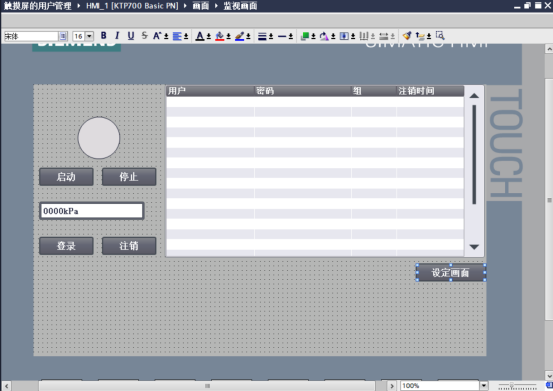This screenshot has width=553, height=391.
Task: Click the format painter brush icon
Action: [407, 36]
